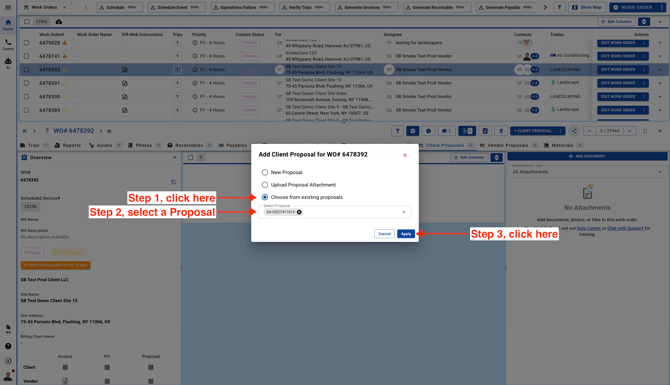This screenshot has width=670, height=385.
Task: Click the filter icon in the WO detail toolbar
Action: [x=397, y=131]
